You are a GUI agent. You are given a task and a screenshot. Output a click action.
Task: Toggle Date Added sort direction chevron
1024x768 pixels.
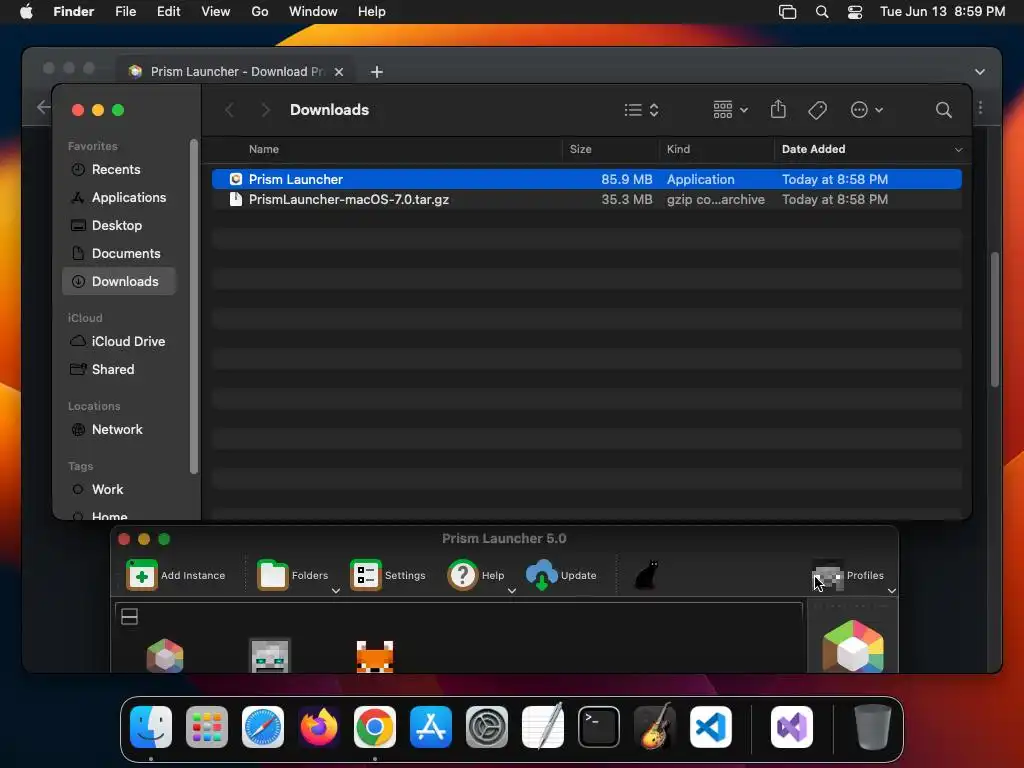(958, 150)
